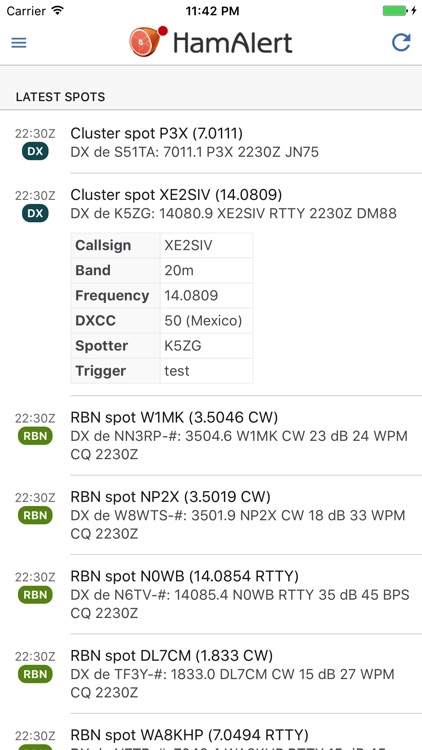Select the battery indicator in status bar
The width and height of the screenshot is (422, 750).
399,11
